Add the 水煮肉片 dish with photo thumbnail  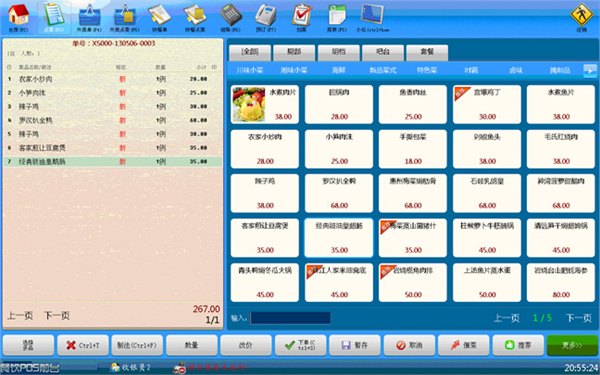pyautogui.click(x=264, y=104)
